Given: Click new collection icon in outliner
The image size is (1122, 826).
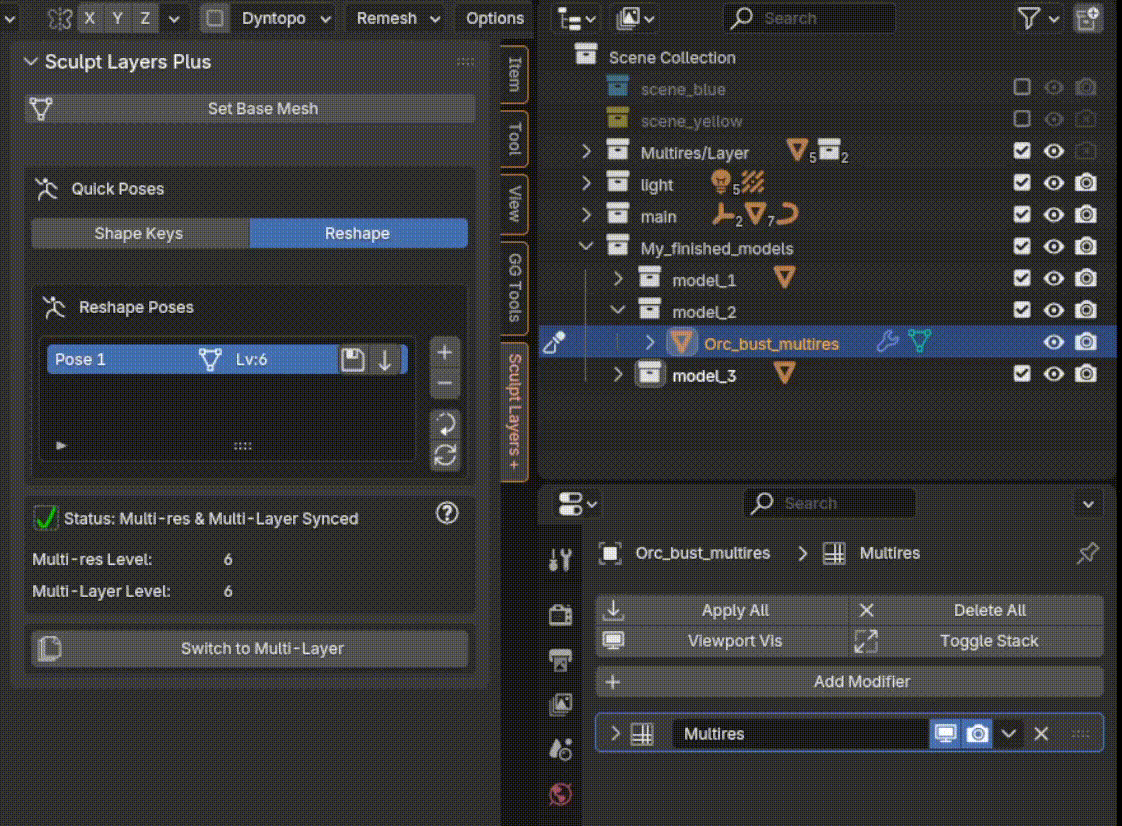Looking at the screenshot, I should click(1088, 19).
